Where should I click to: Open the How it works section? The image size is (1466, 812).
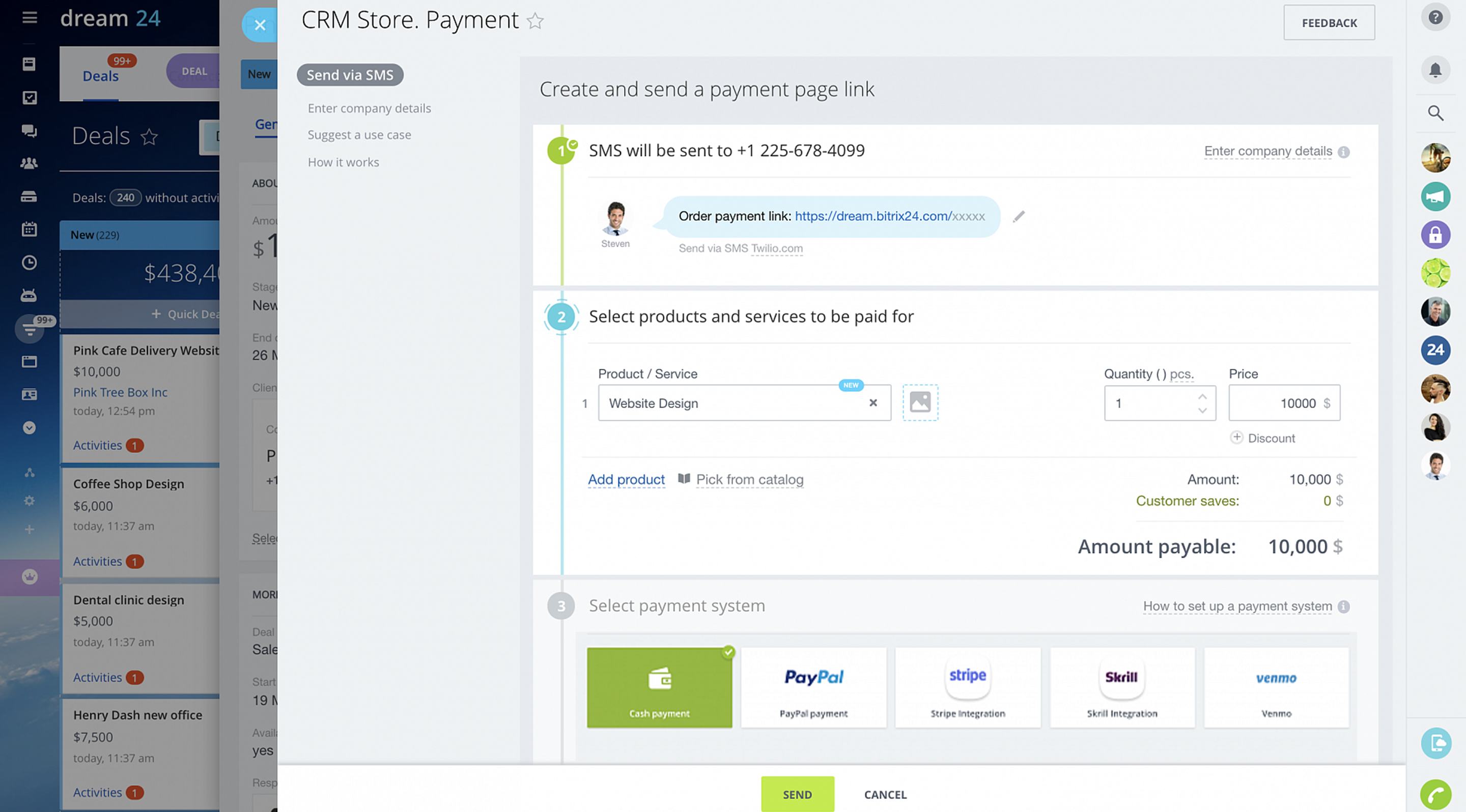coord(343,162)
